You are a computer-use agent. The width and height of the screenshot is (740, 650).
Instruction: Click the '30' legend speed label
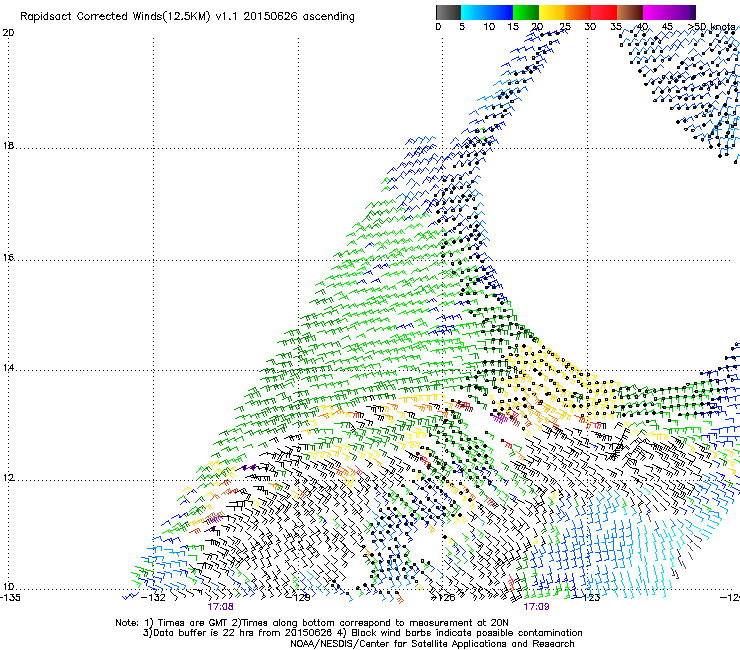point(590,27)
